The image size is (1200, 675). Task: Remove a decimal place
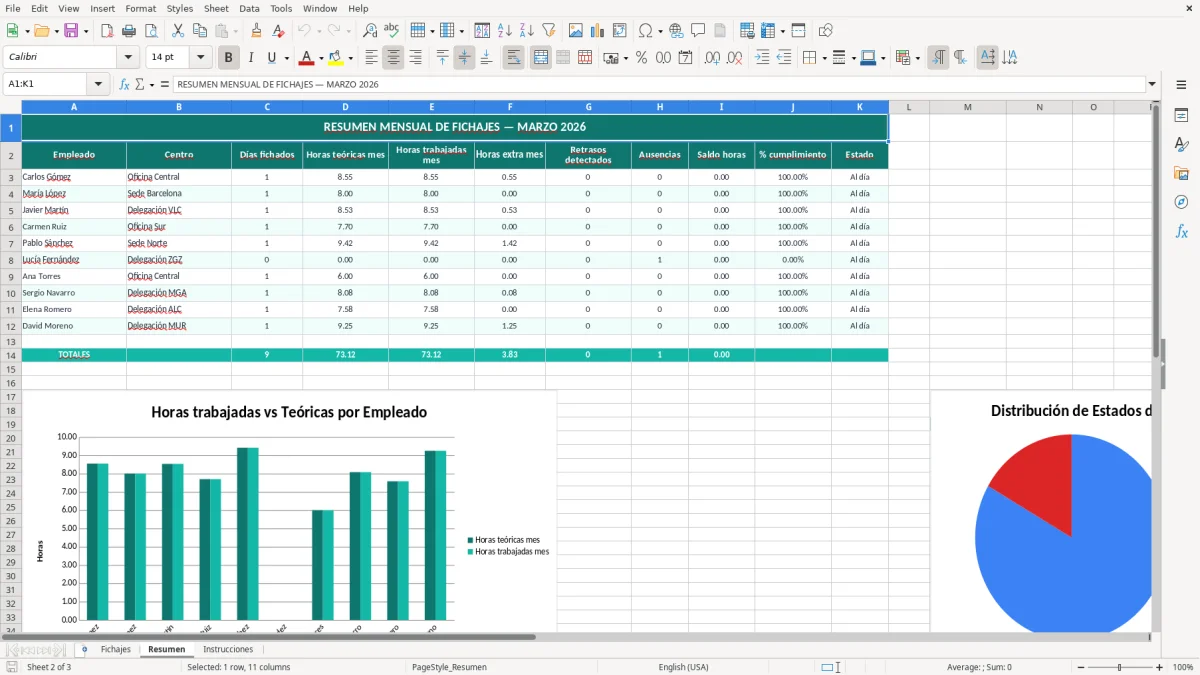coord(735,58)
